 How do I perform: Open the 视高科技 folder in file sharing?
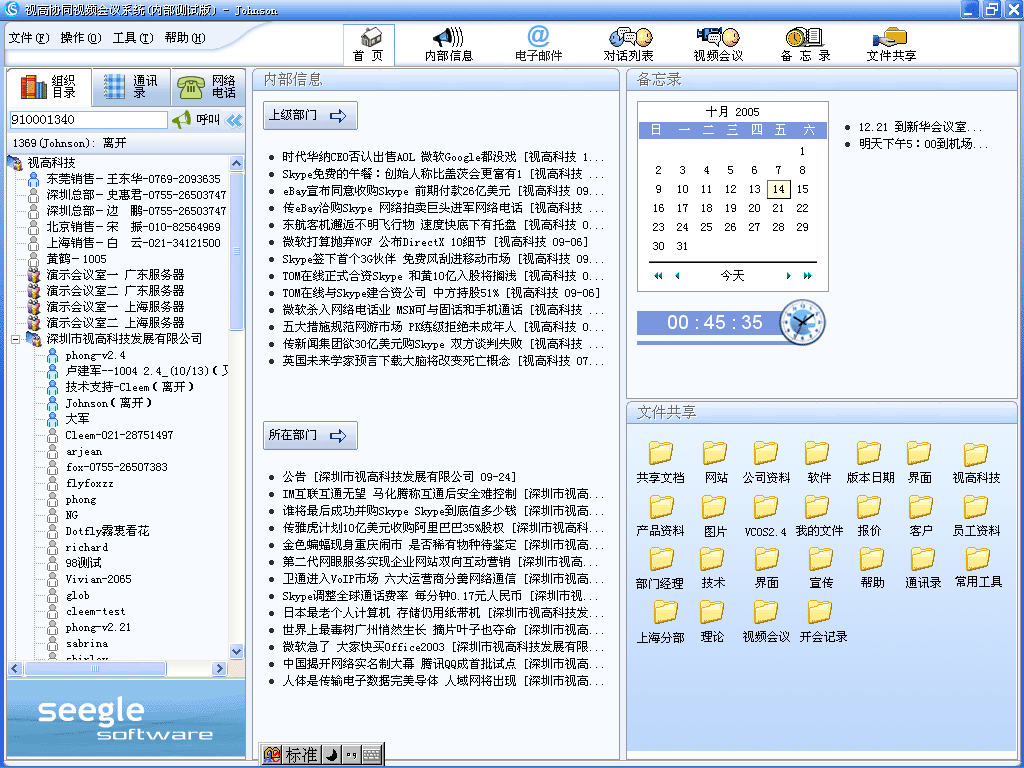[x=976, y=462]
